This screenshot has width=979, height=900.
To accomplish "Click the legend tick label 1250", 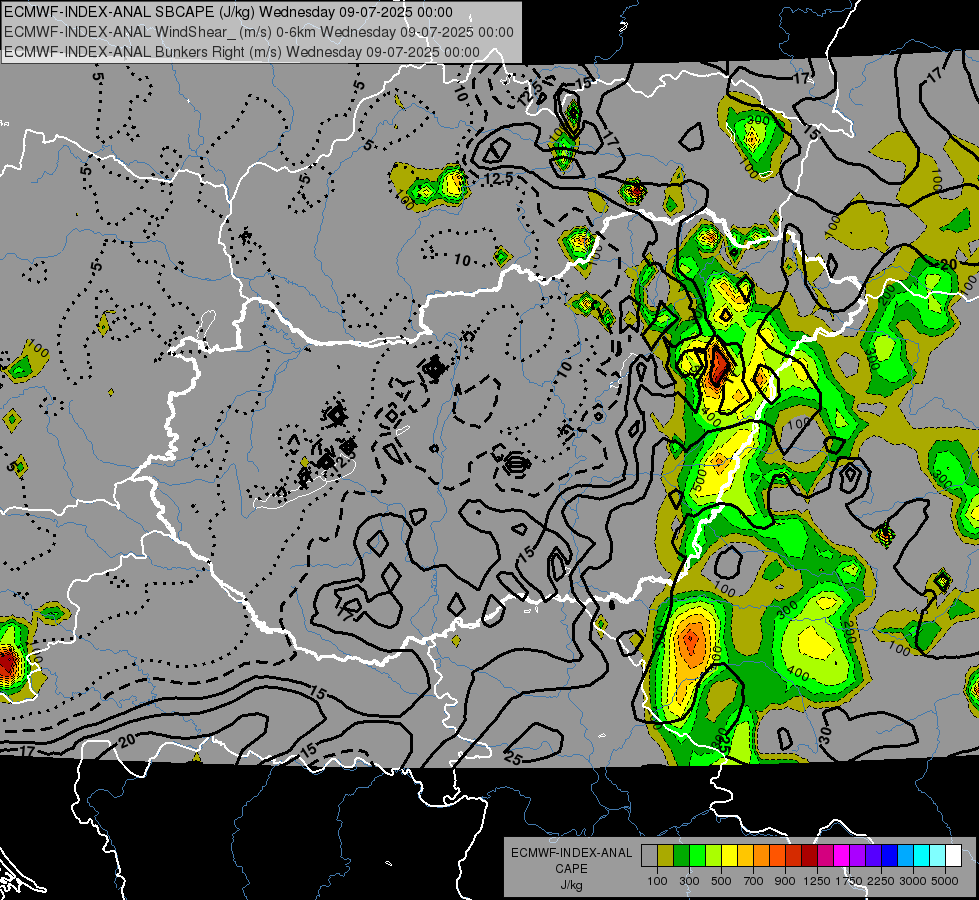I will (817, 881).
